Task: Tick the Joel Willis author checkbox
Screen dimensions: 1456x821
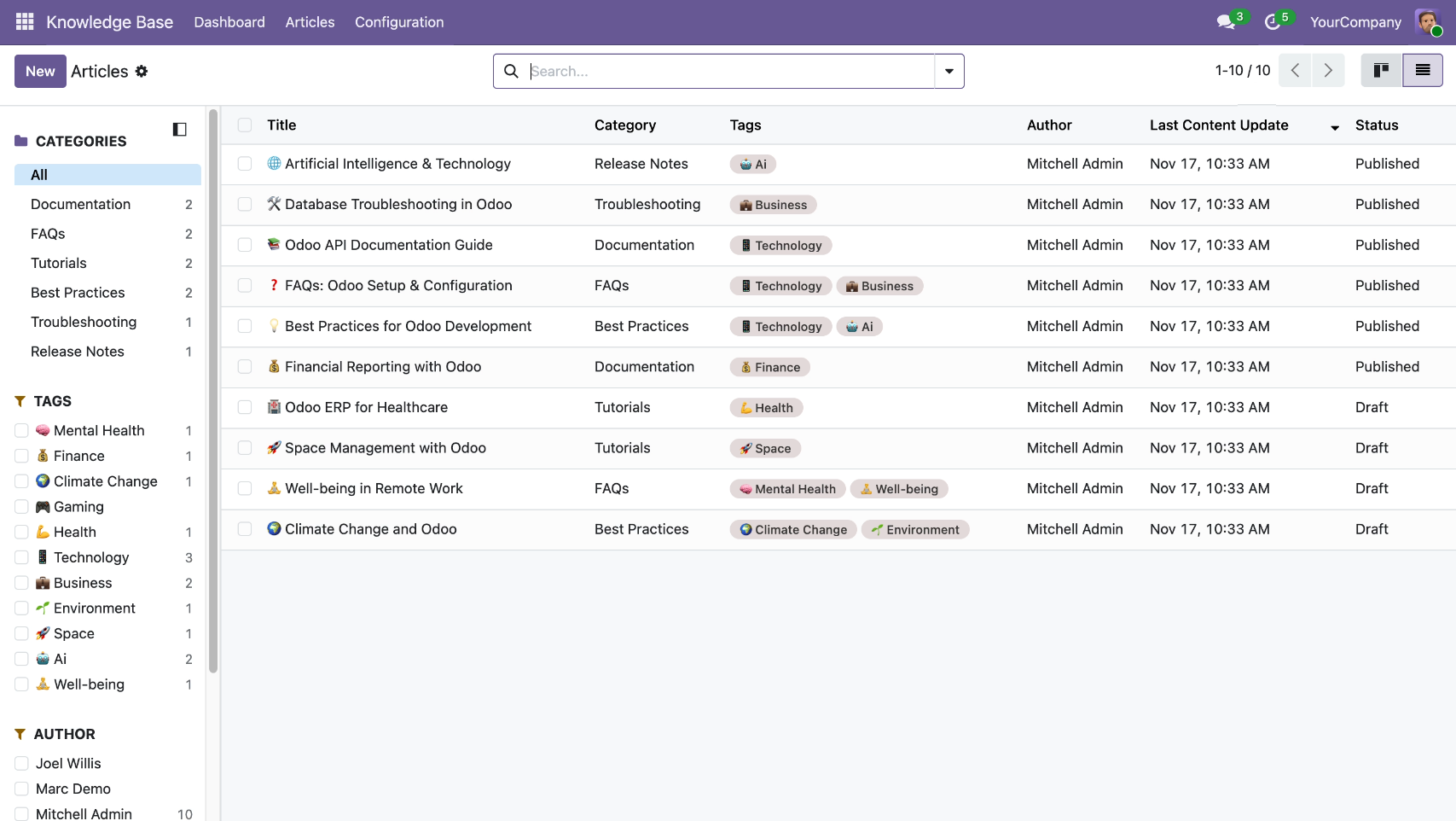Action: [22, 764]
